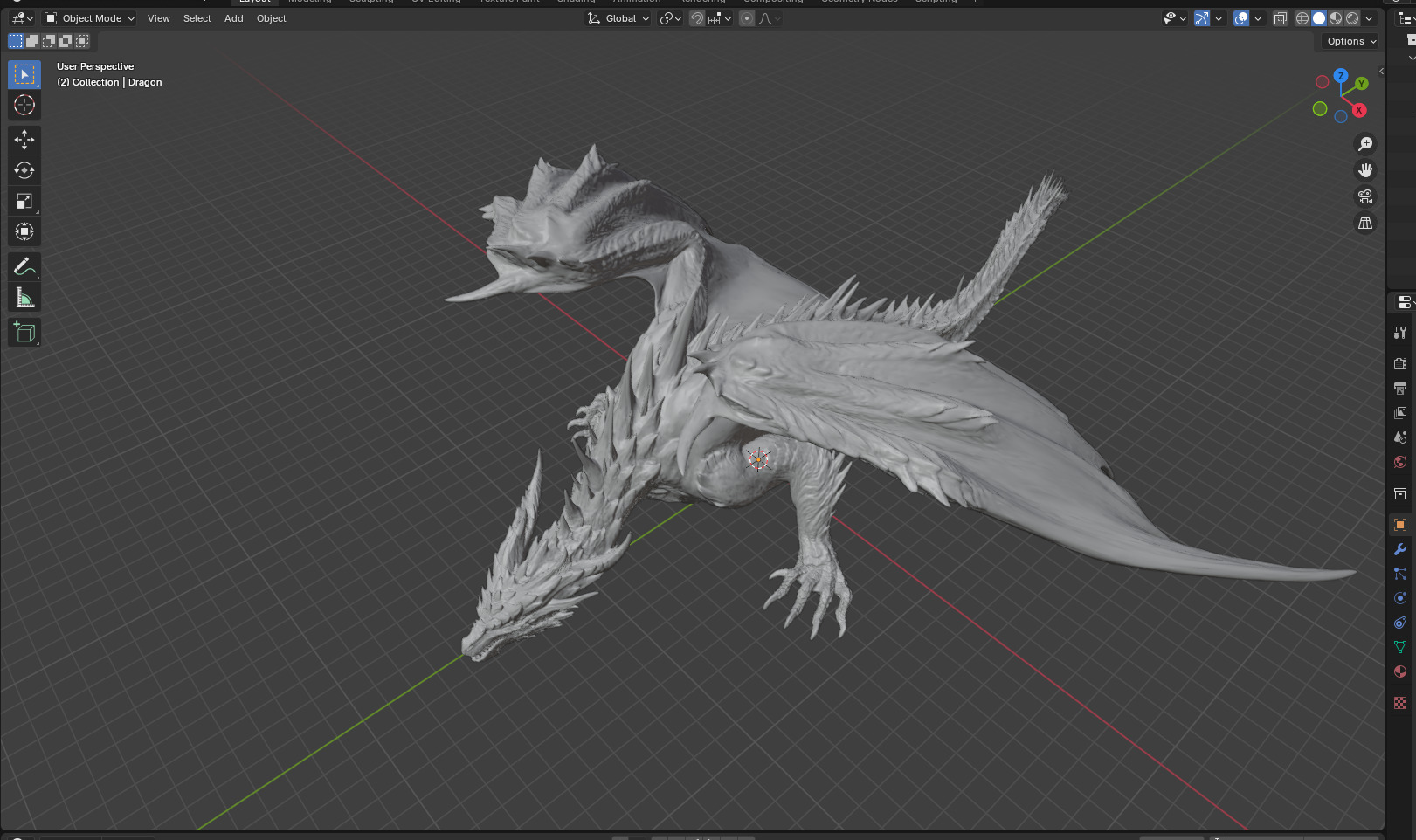Screen dimensions: 1416x840
Task: Set selection mode to new selection
Action: (16, 41)
